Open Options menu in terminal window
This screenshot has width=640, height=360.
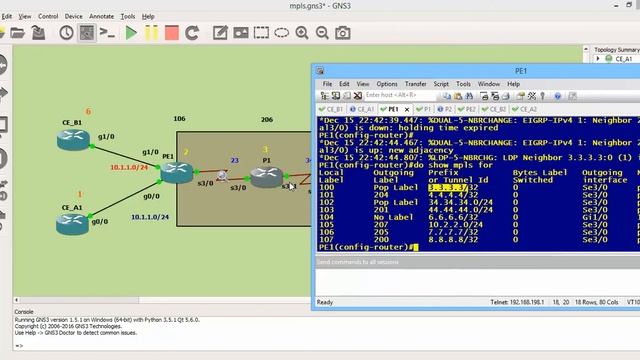pos(387,84)
